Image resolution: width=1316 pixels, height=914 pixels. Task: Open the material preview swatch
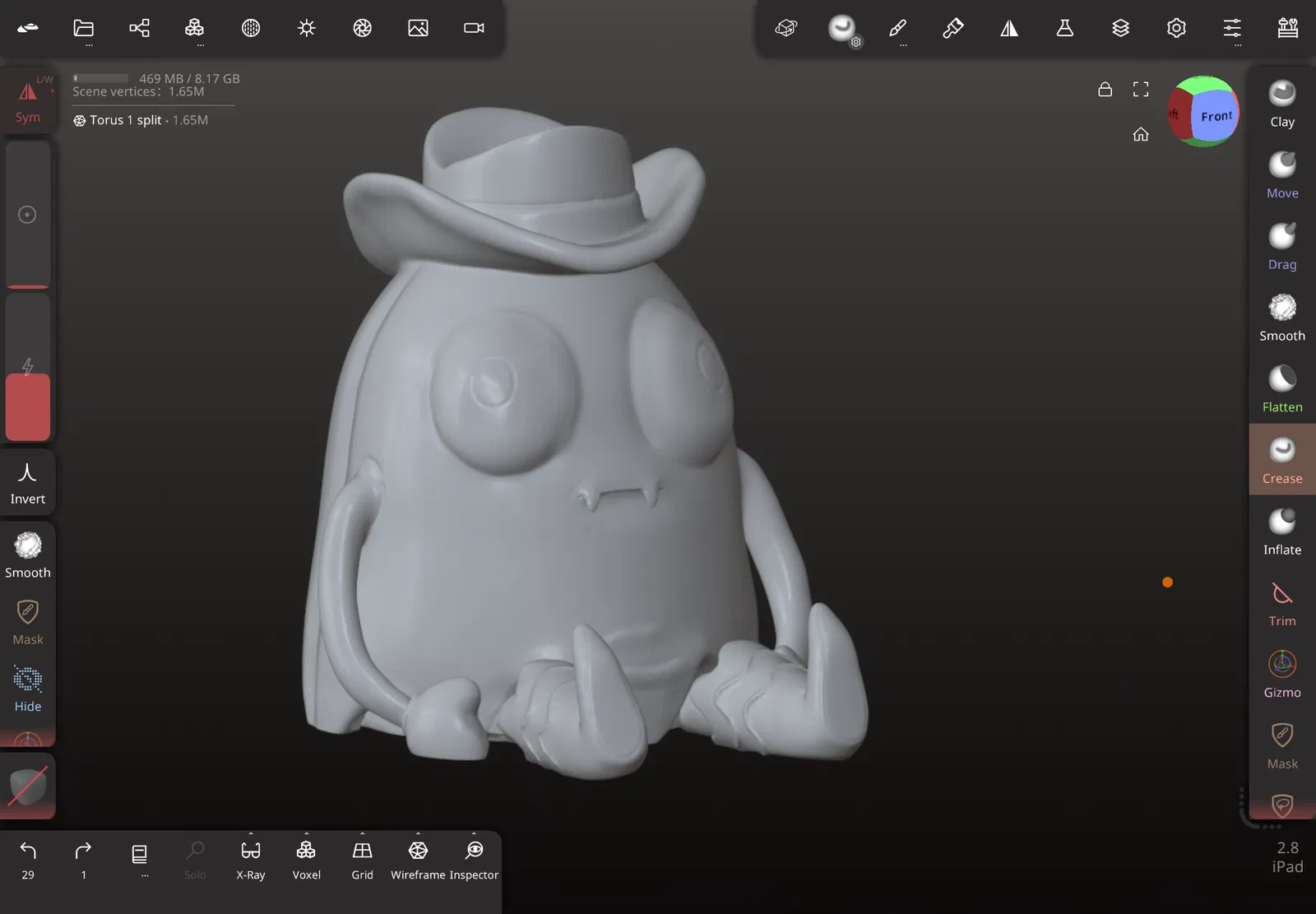click(x=28, y=786)
